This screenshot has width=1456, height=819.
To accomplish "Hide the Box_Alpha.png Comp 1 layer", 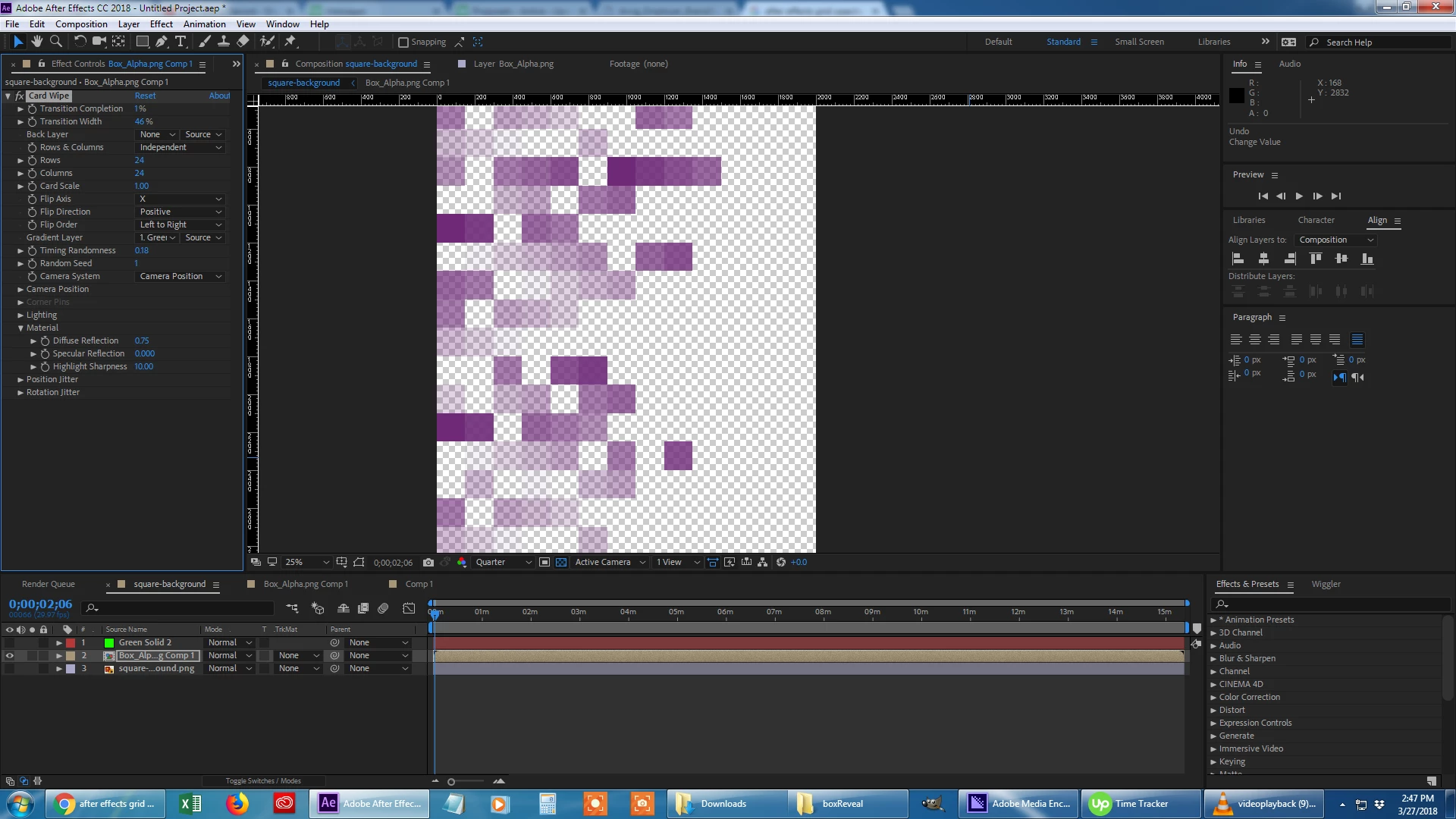I will (x=10, y=656).
